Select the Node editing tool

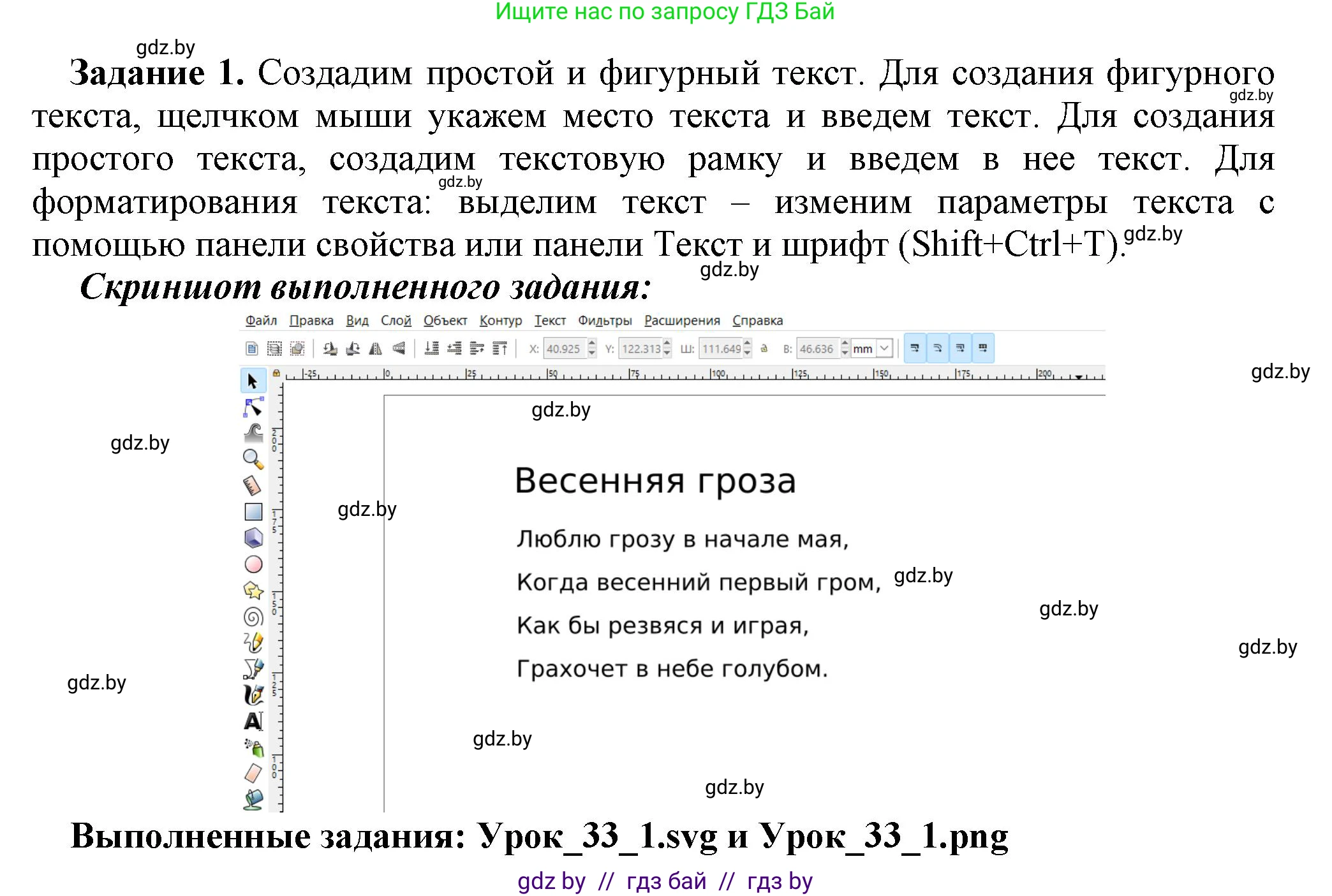click(x=253, y=408)
